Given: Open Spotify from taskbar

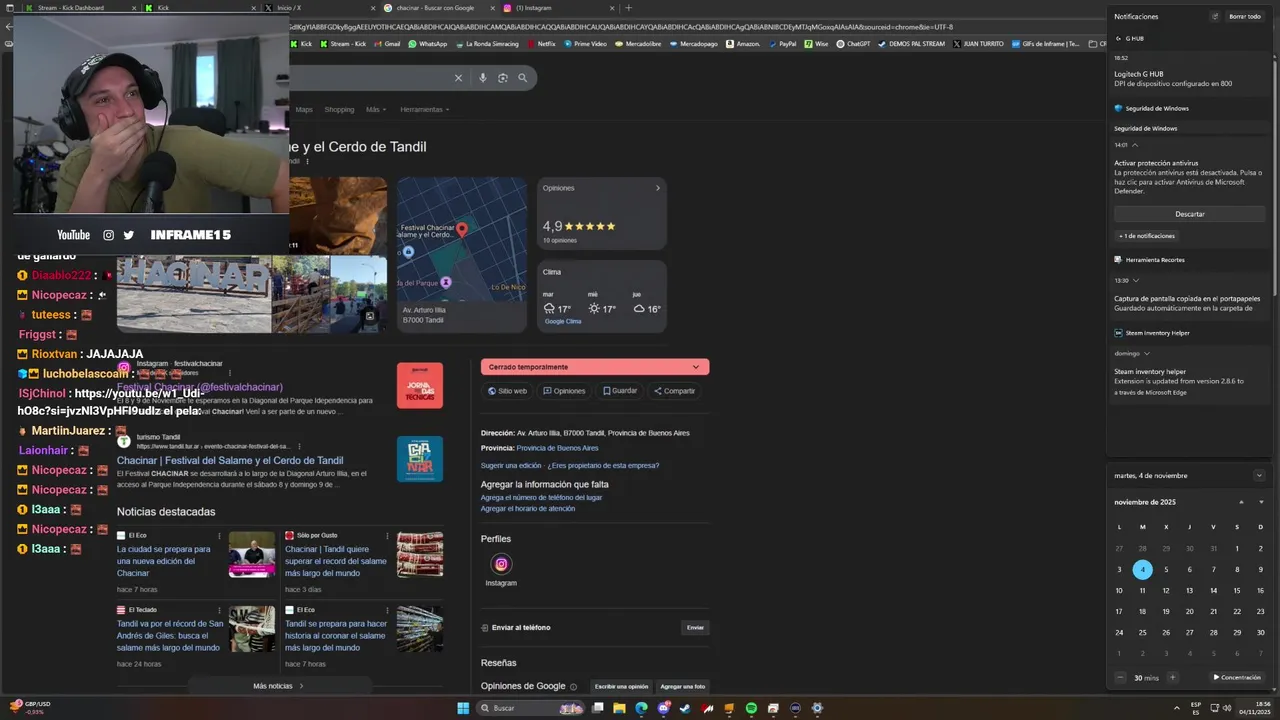Looking at the screenshot, I should point(751,708).
